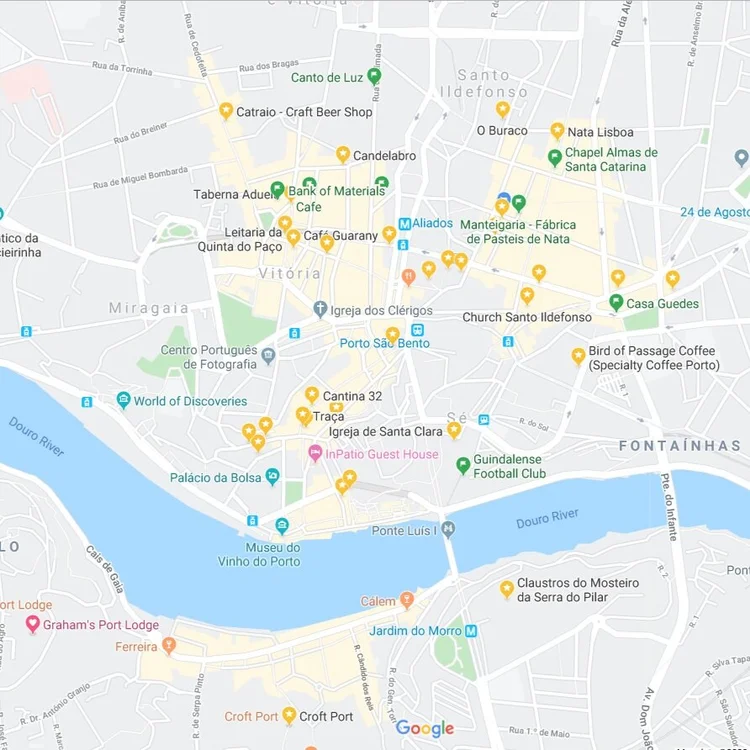Screen dimensions: 750x750
Task: Open the Museu do Vinho do Porto icon
Action: [282, 526]
